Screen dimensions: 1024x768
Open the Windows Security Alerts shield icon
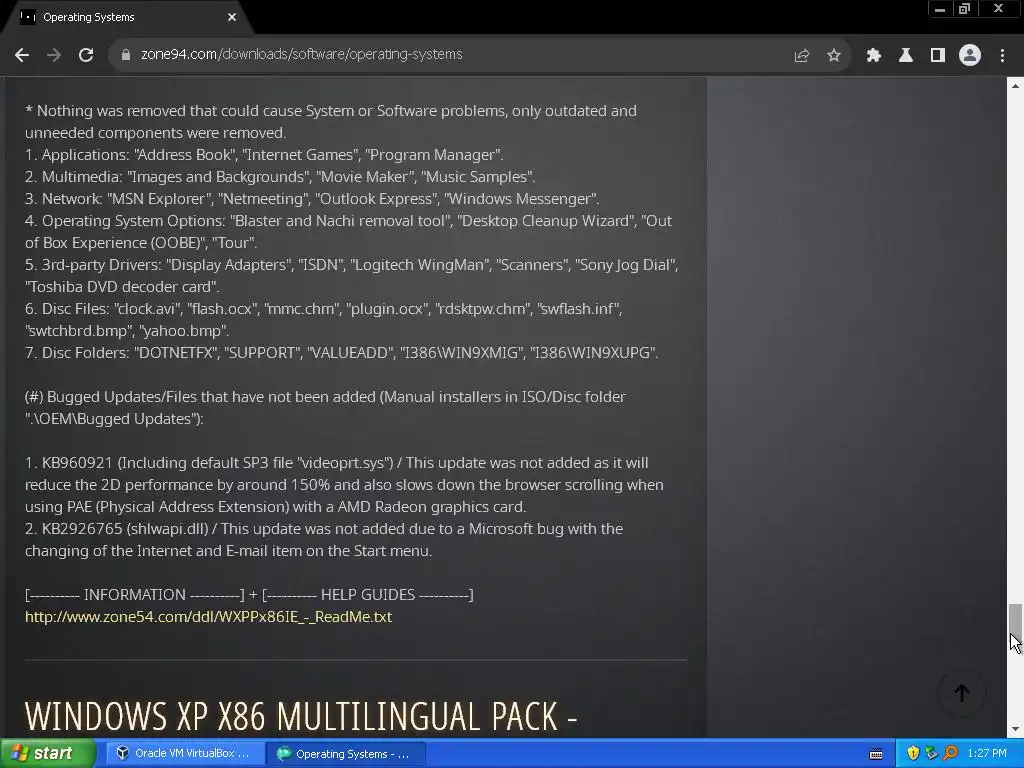tap(913, 754)
